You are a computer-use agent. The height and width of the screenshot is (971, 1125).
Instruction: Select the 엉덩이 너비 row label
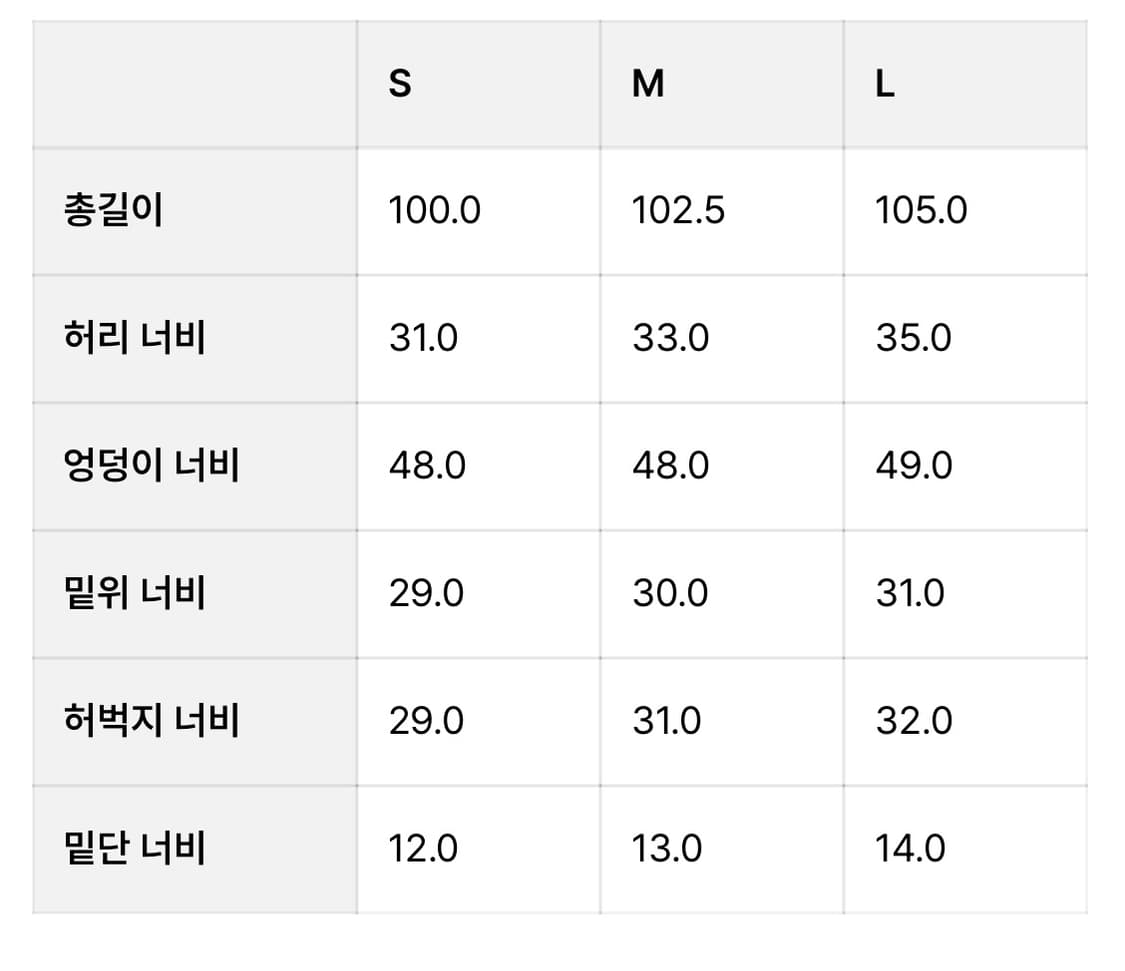pyautogui.click(x=151, y=466)
